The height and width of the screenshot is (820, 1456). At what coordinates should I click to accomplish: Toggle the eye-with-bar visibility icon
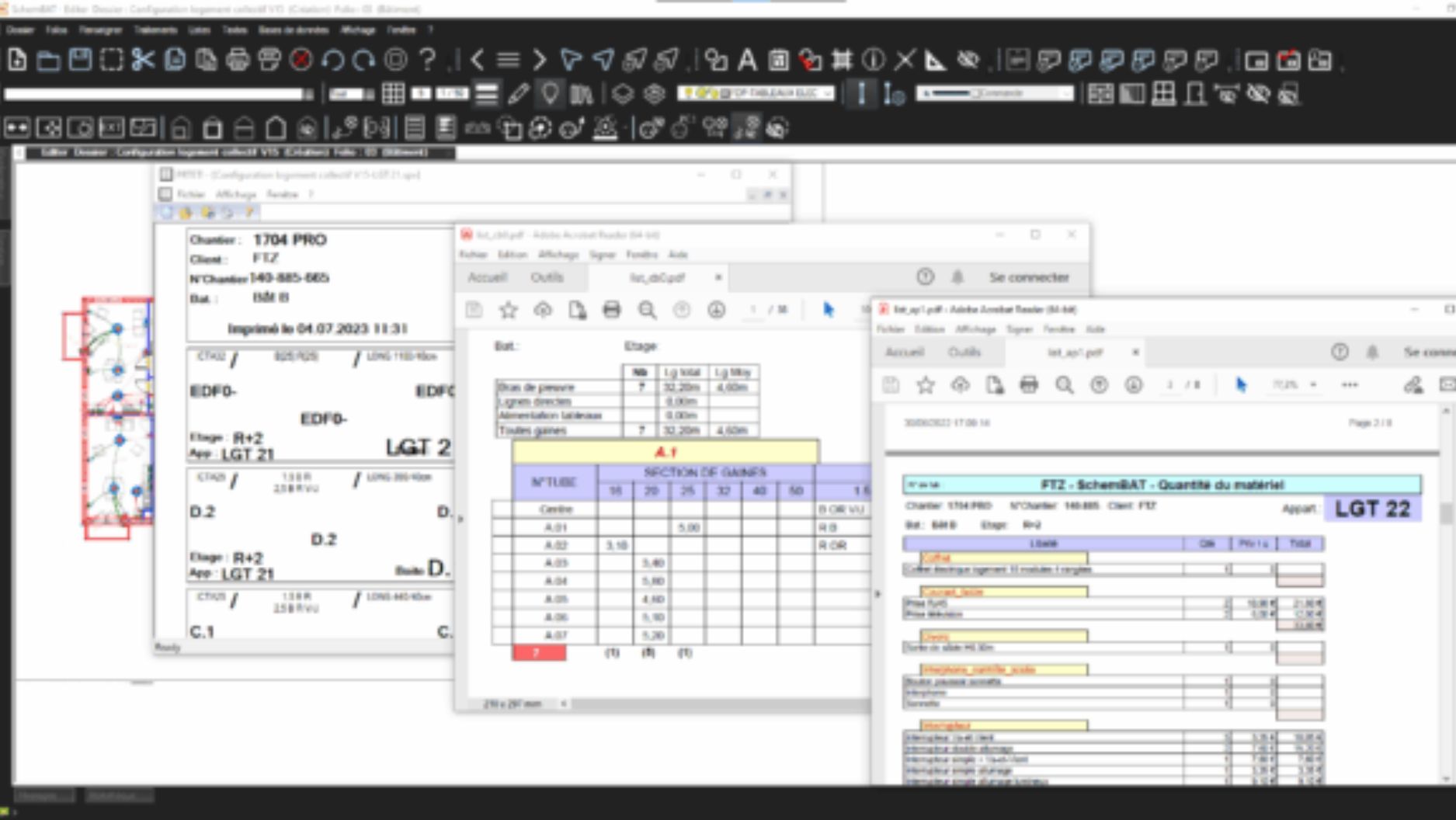1227,94
